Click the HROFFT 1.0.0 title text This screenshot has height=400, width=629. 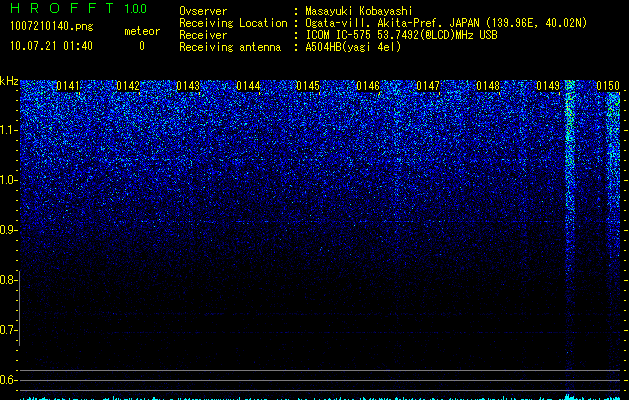click(x=79, y=8)
